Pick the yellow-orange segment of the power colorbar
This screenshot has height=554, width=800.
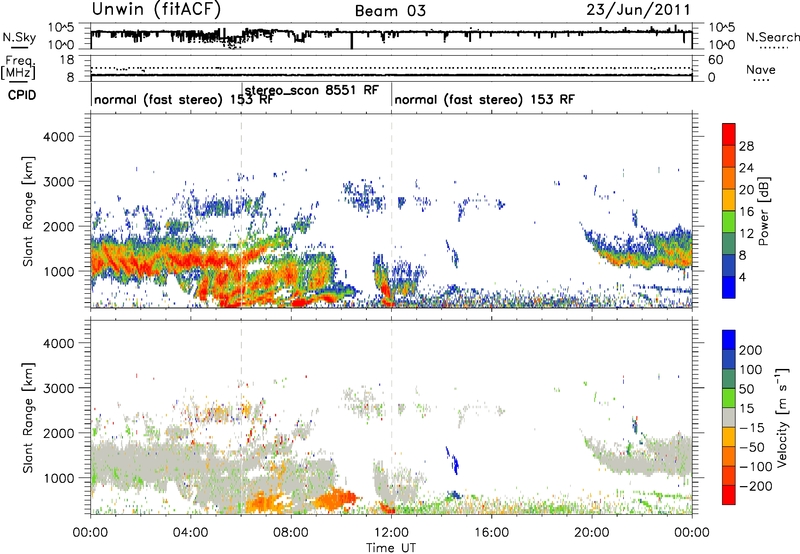[x=729, y=200]
